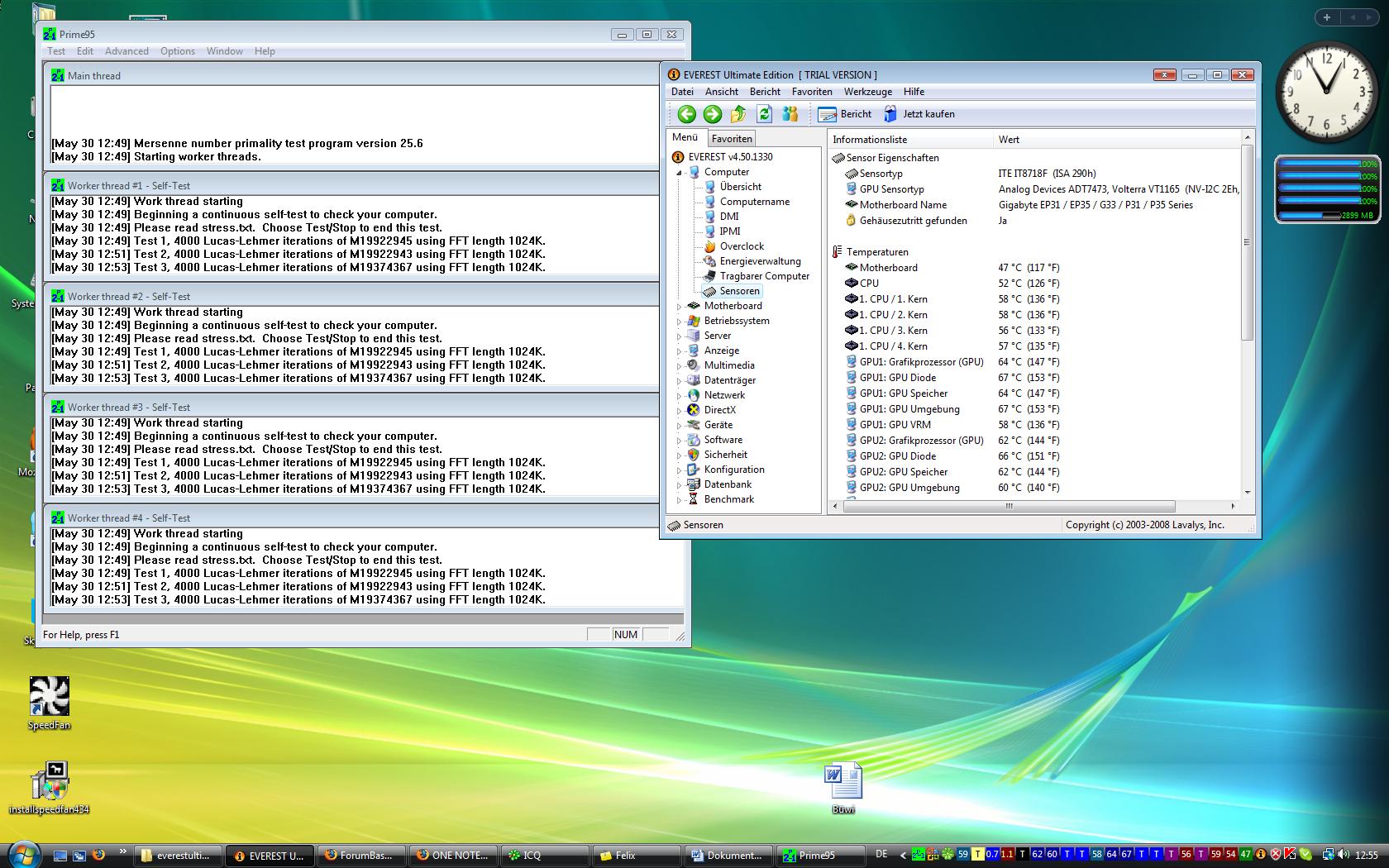This screenshot has width=1389, height=868.
Task: Open the Window menu in Prime95
Action: 225,51
